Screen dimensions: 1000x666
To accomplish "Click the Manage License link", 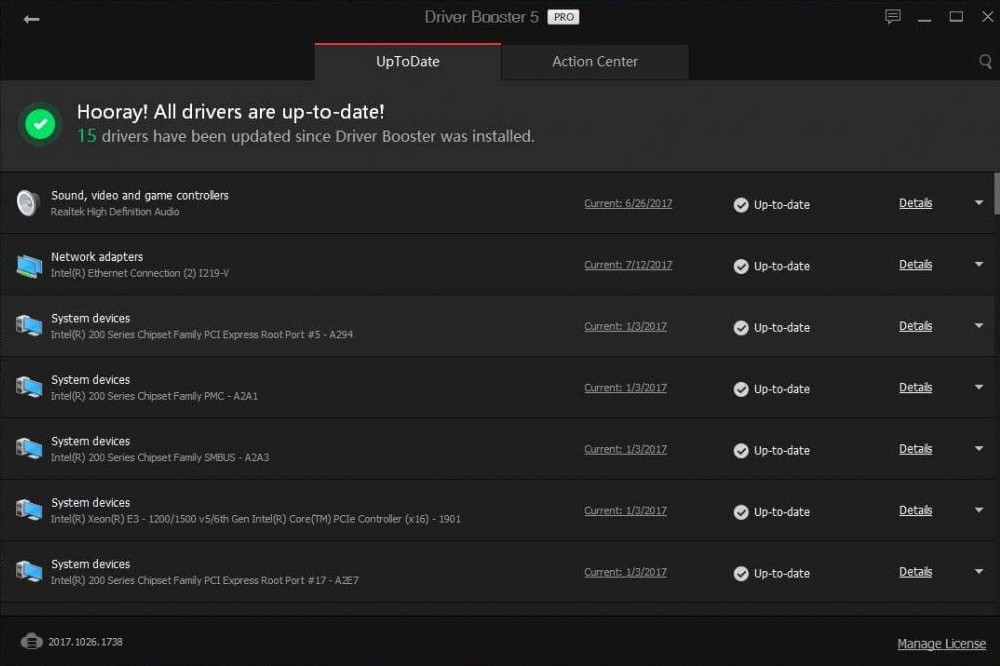I will [x=941, y=644].
